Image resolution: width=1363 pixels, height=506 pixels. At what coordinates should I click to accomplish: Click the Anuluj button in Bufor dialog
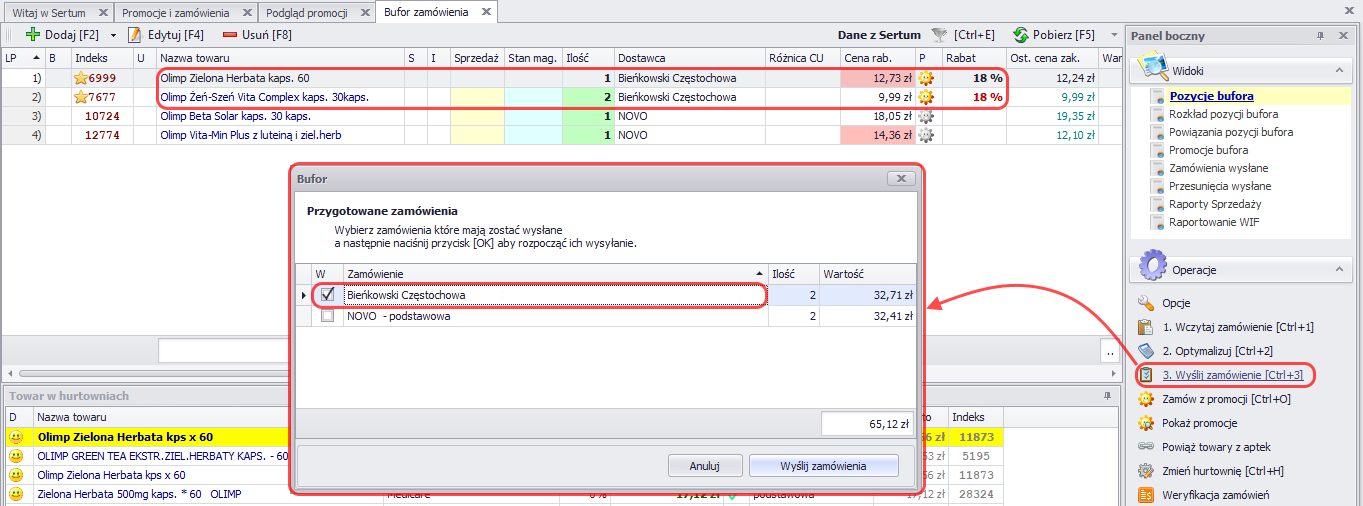pyautogui.click(x=704, y=466)
